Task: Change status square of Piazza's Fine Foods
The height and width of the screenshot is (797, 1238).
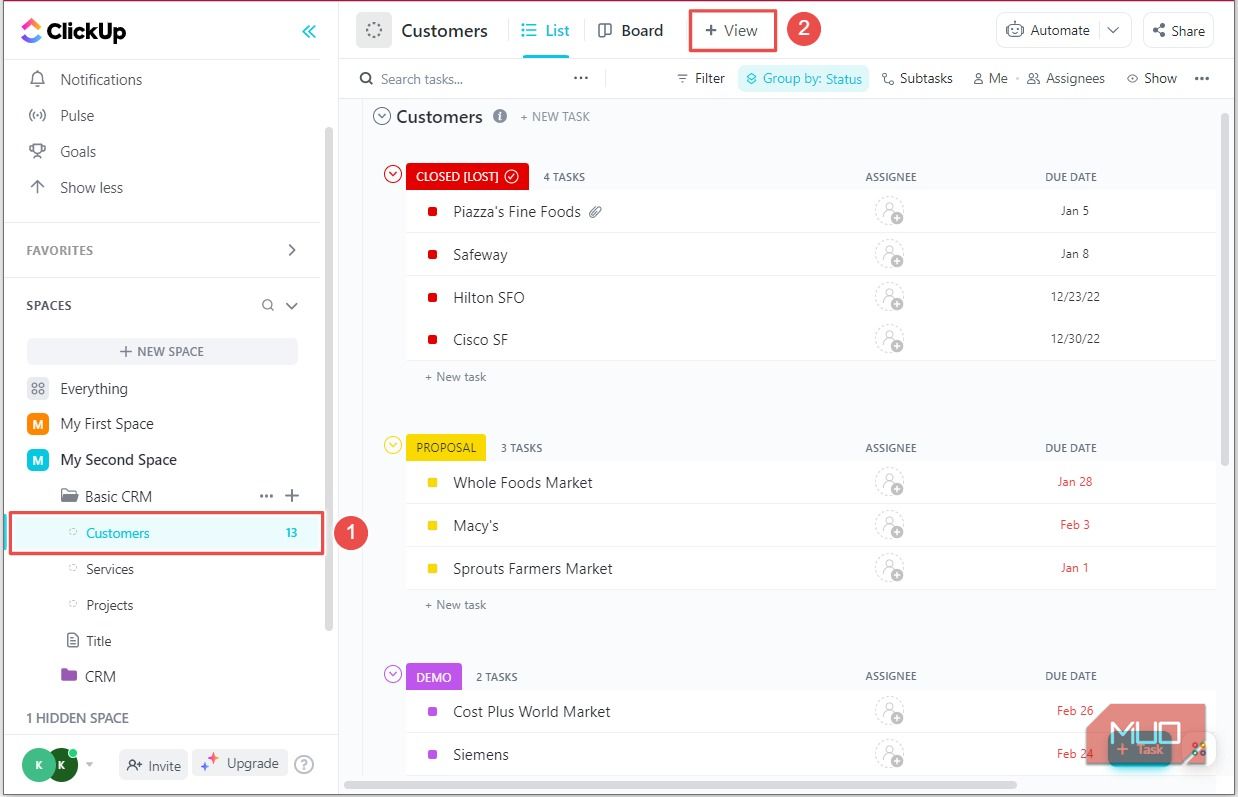Action: tap(433, 212)
